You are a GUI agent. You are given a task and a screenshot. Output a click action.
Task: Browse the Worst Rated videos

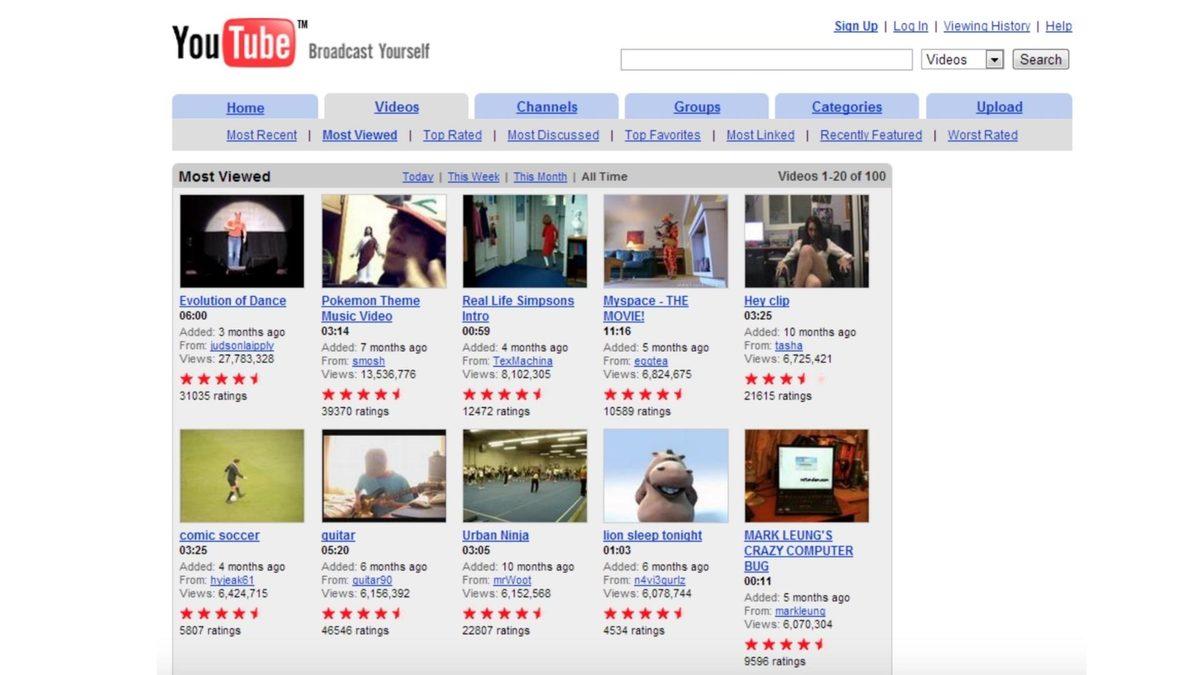point(981,135)
